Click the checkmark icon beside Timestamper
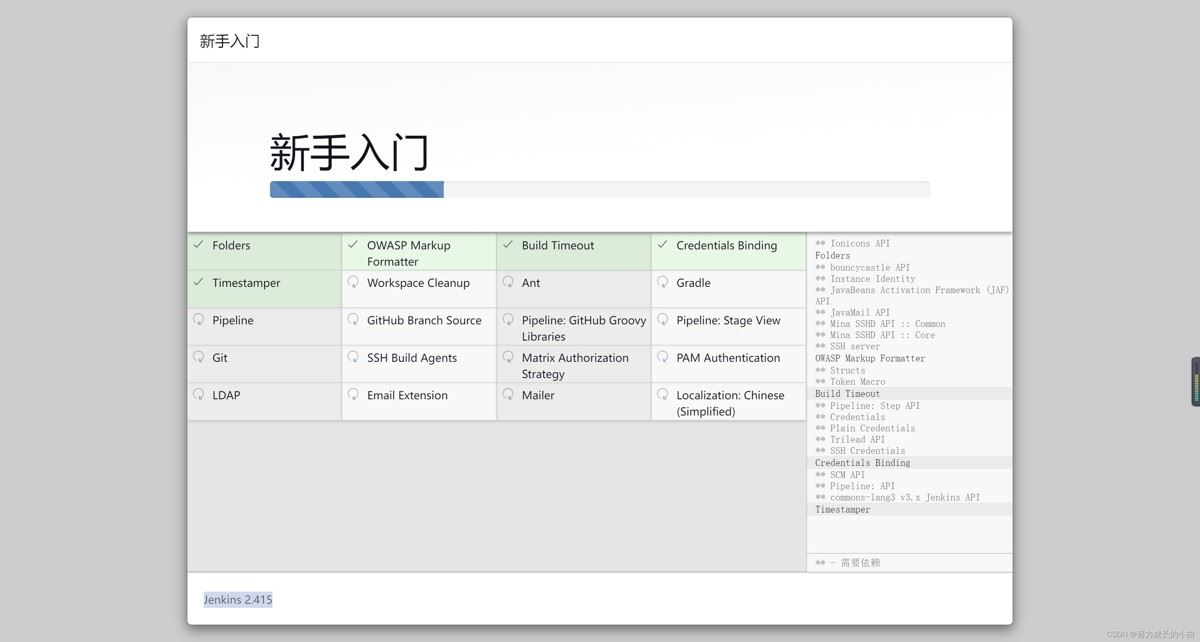 pyautogui.click(x=198, y=283)
